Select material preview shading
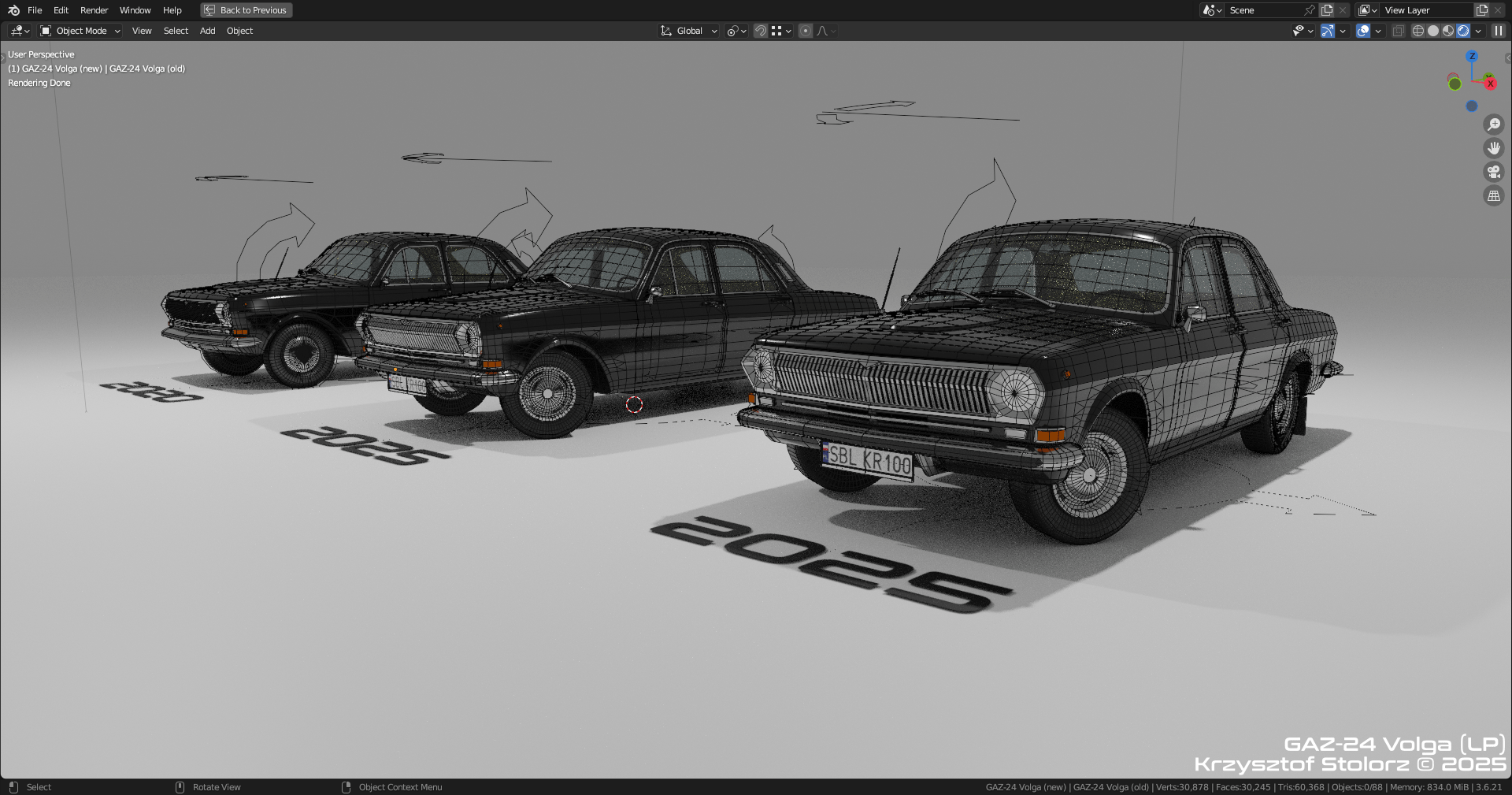 click(1448, 31)
